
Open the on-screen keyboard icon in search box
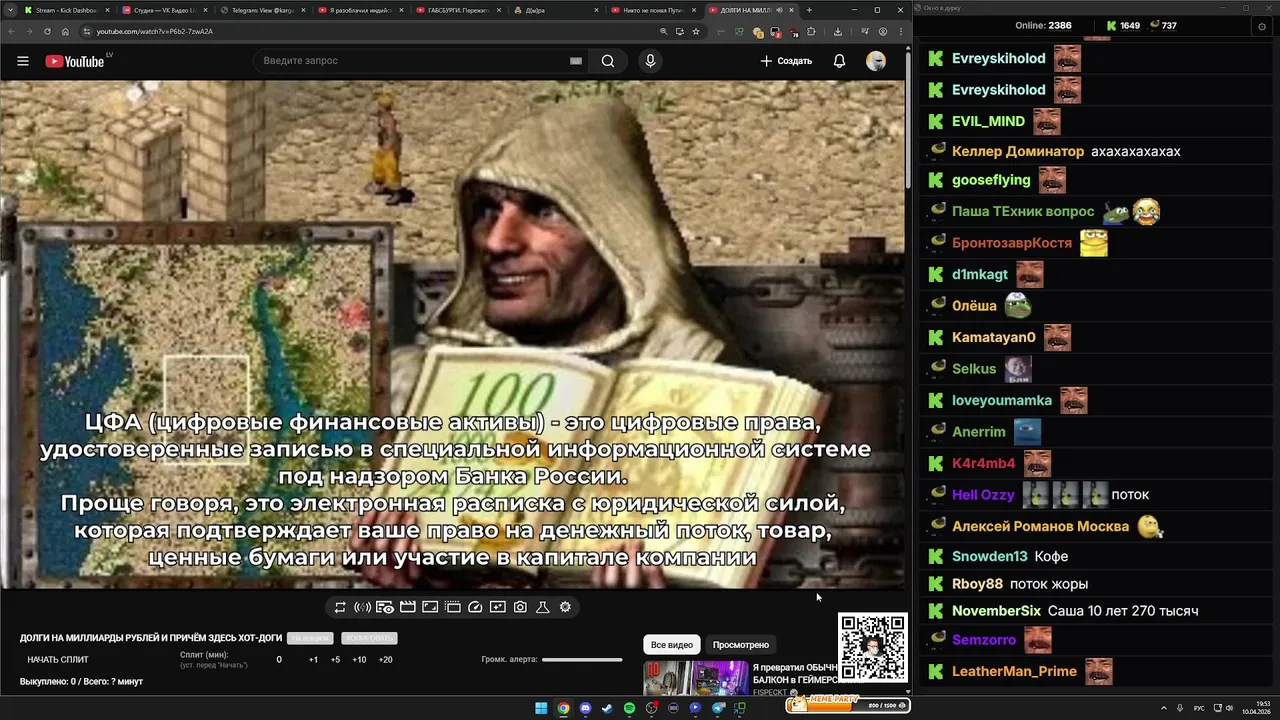point(576,61)
